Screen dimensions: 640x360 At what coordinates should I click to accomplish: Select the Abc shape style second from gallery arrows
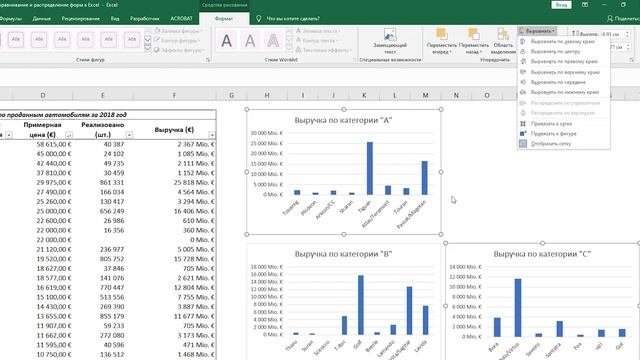click(109, 40)
